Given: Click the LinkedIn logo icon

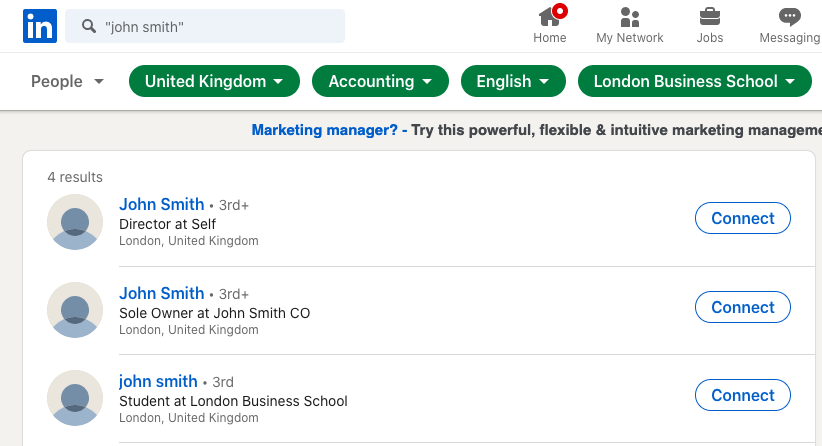Looking at the screenshot, I should coord(40,26).
